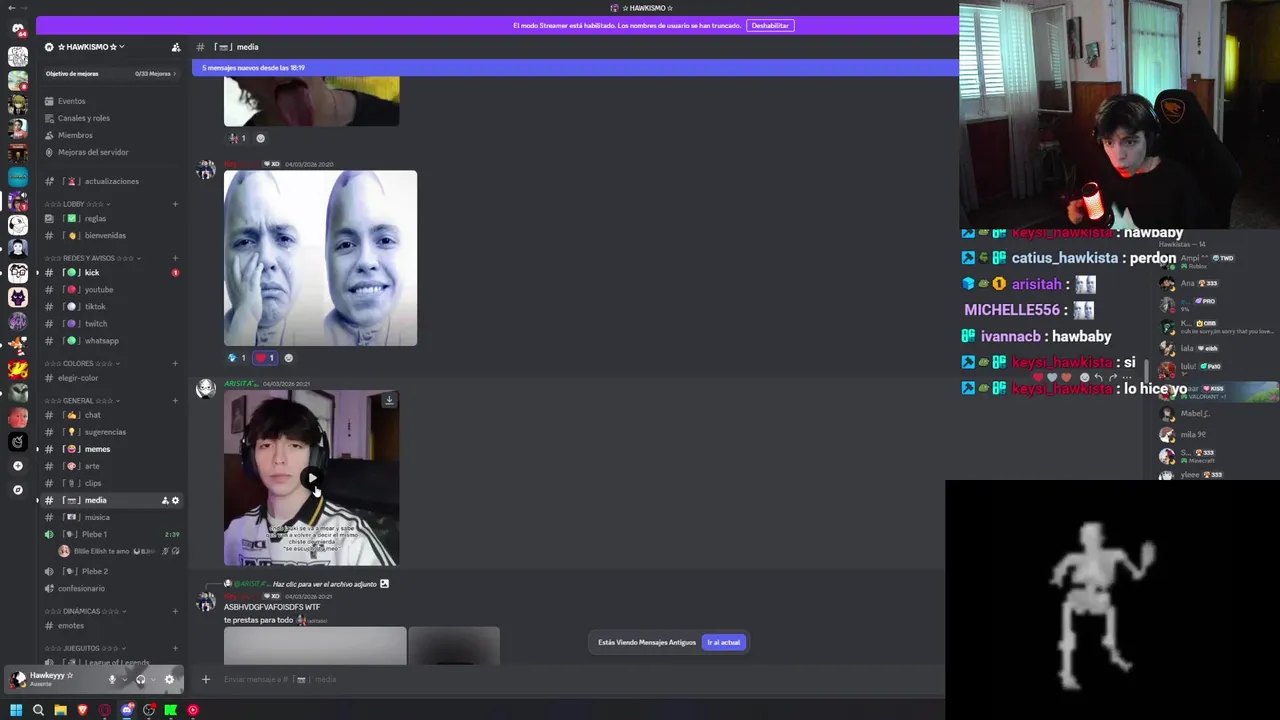The image size is (1280, 720).
Task: Open user settings gear
Action: (169, 679)
